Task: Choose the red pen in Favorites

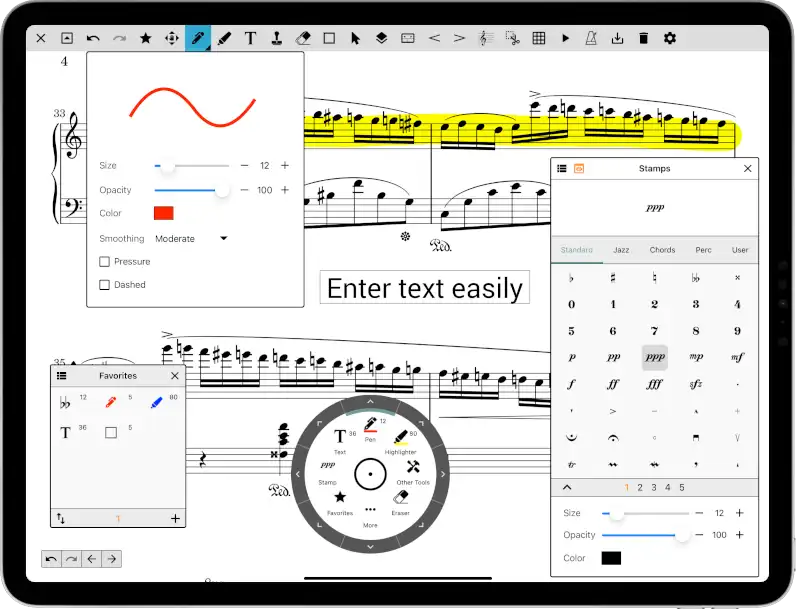Action: 111,404
